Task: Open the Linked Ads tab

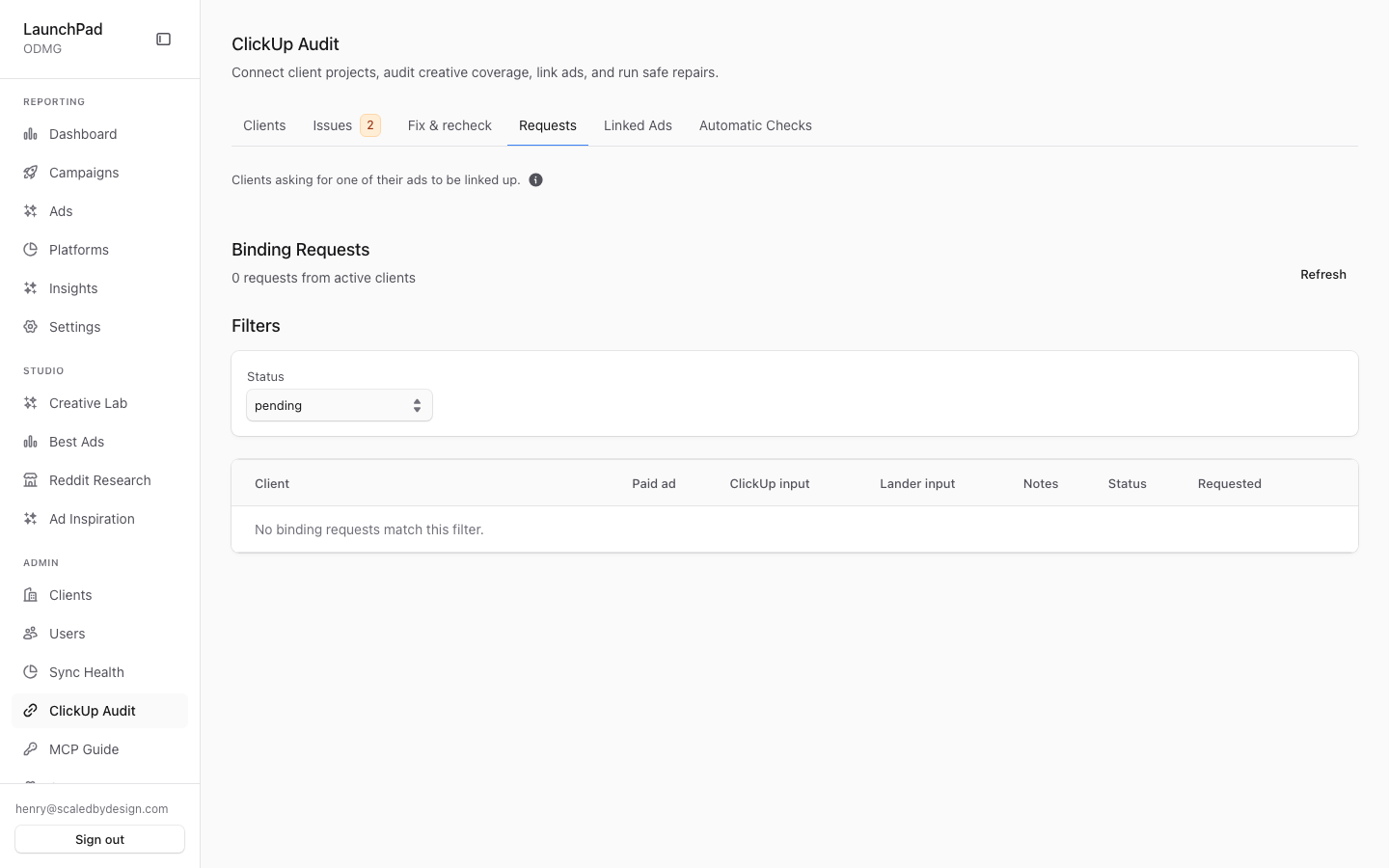Action: click(638, 125)
